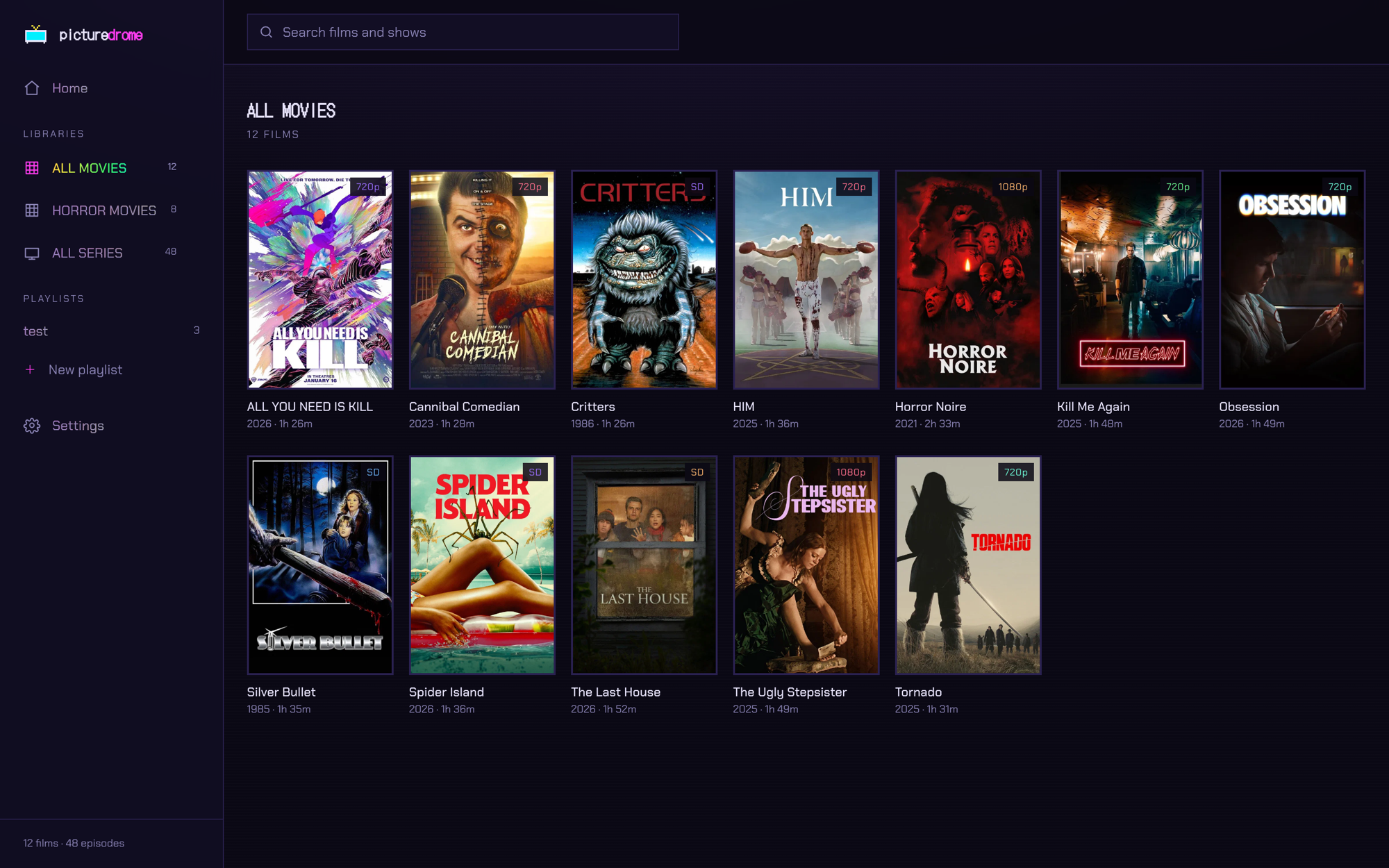1389x868 pixels.
Task: Select the All Movies grid icon
Action: click(x=32, y=168)
